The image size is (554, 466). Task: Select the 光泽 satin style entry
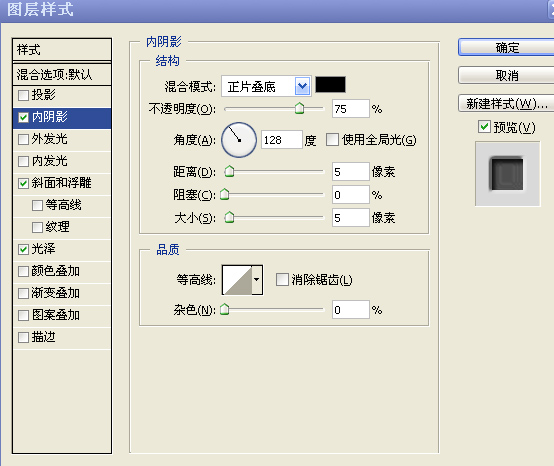(62, 249)
